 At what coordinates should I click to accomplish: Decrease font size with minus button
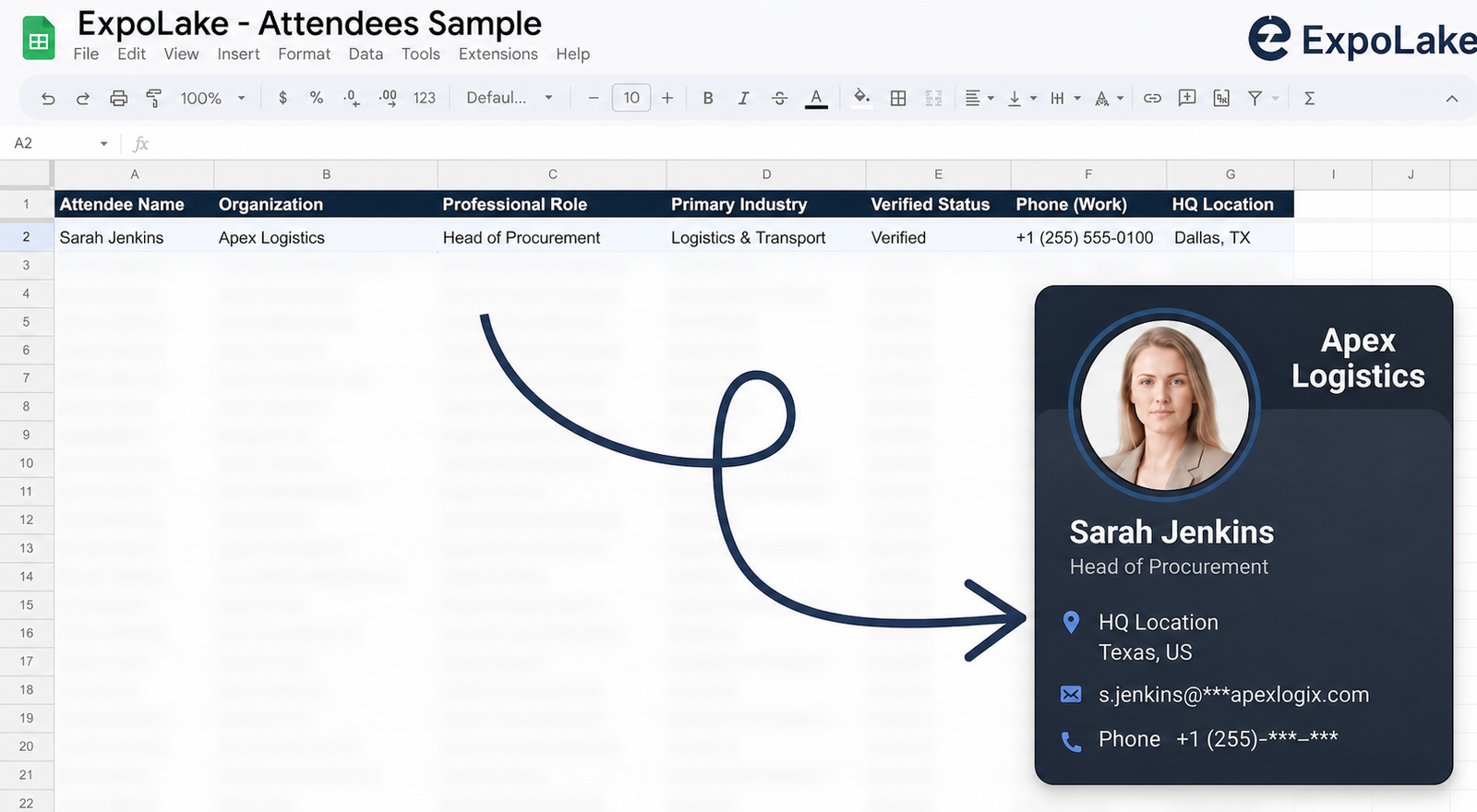pos(594,98)
